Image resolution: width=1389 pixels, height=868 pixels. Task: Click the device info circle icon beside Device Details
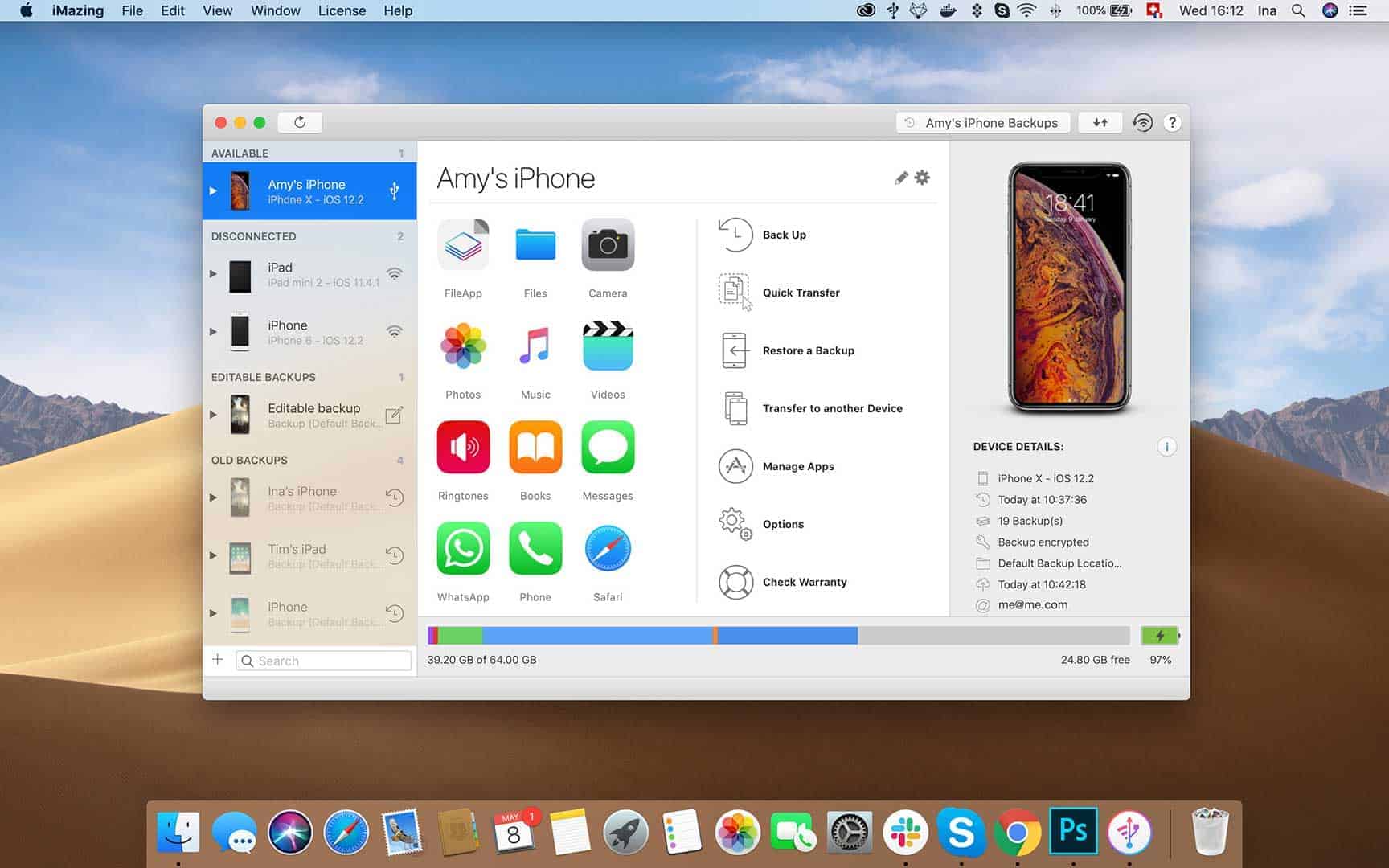click(1167, 446)
